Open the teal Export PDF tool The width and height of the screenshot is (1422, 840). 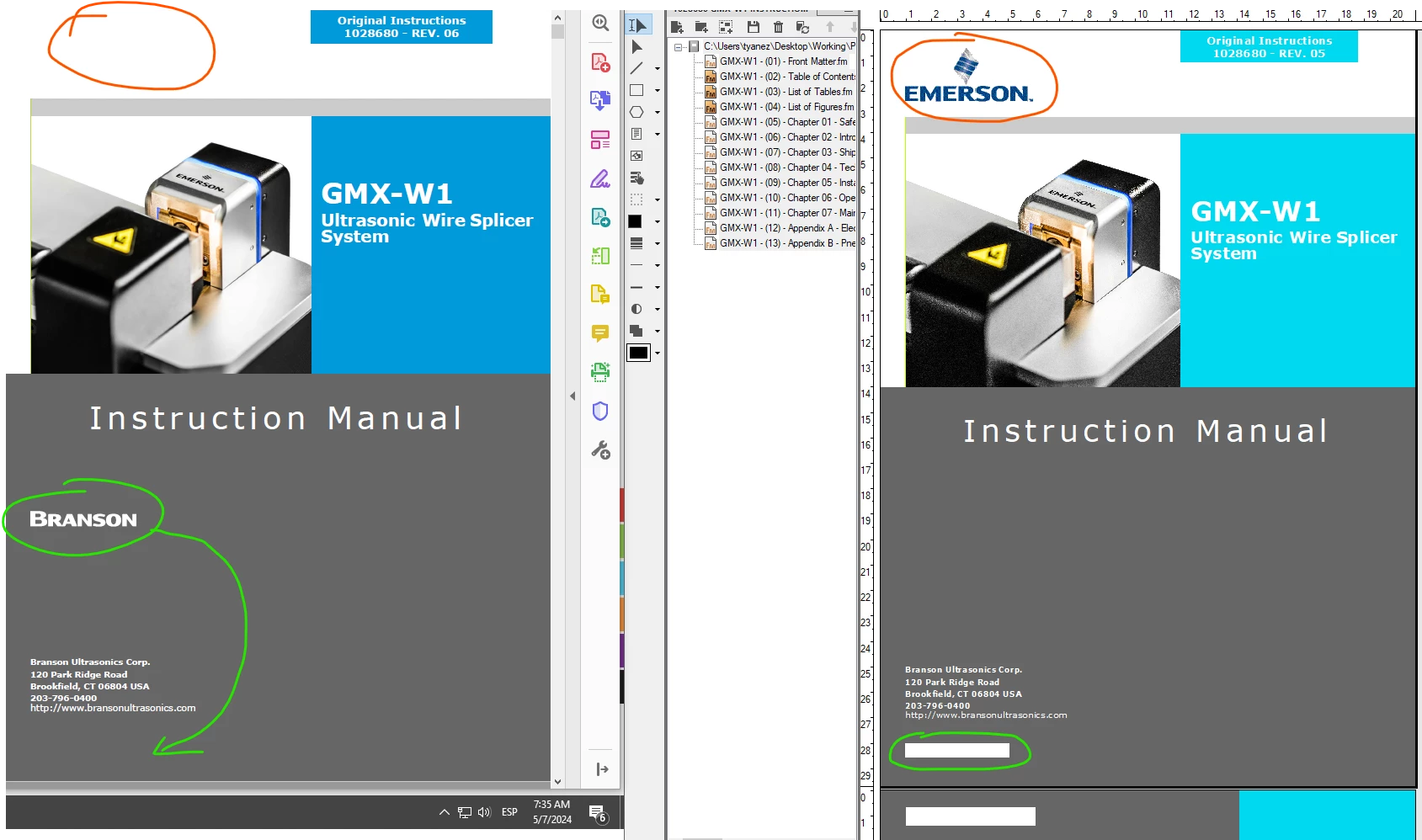[600, 217]
